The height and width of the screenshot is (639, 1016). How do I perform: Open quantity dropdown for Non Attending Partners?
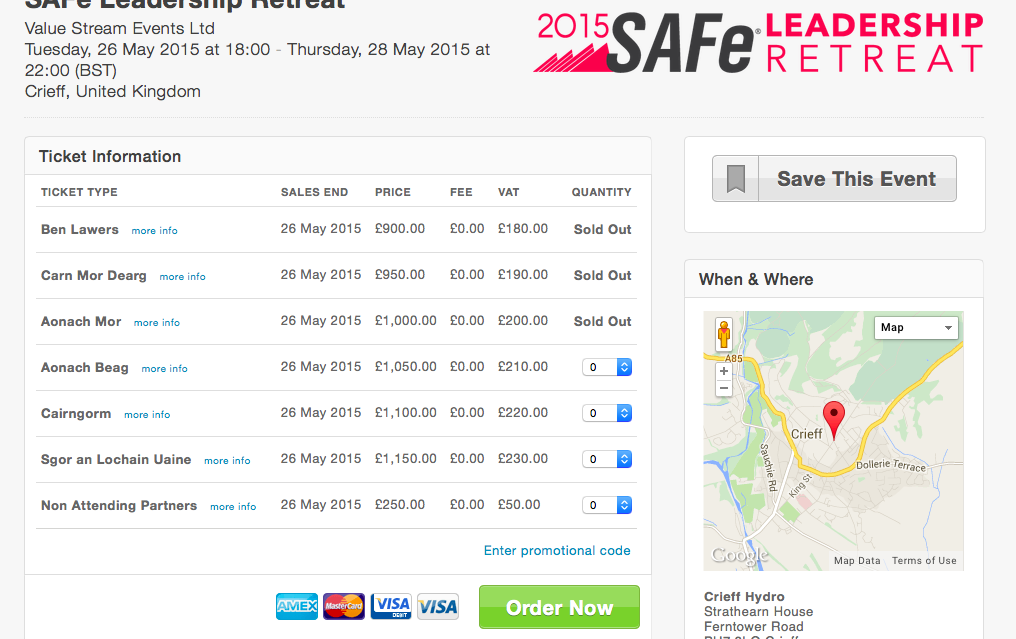(x=607, y=505)
